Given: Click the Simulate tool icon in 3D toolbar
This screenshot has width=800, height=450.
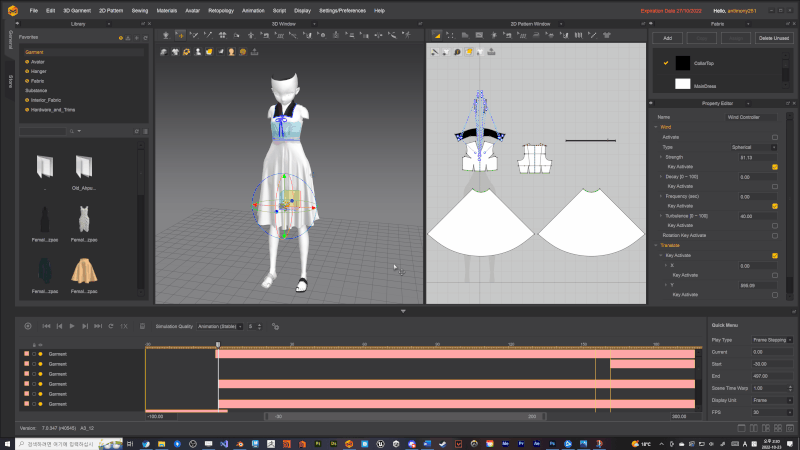Looking at the screenshot, I should tap(163, 51).
